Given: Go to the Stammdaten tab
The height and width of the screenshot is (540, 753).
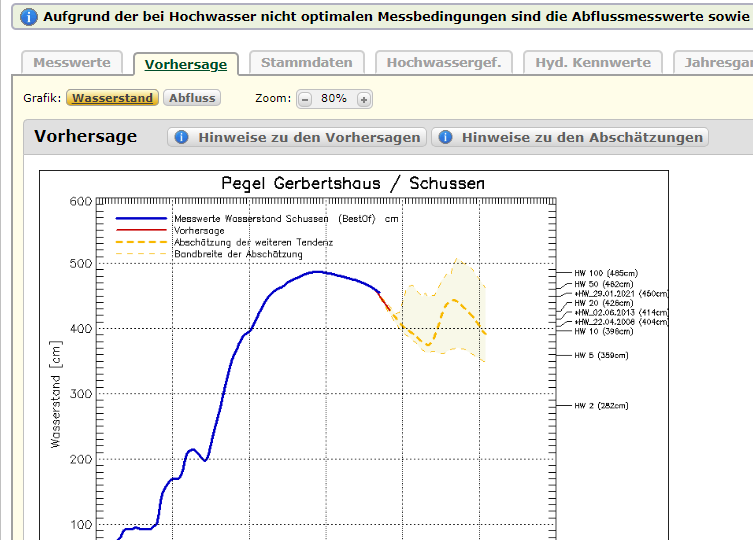Looking at the screenshot, I should click(306, 62).
